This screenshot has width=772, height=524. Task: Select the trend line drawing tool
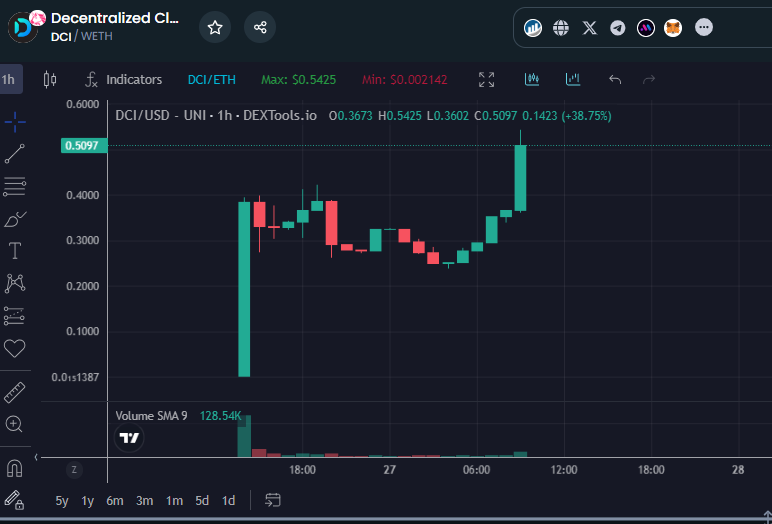15,154
